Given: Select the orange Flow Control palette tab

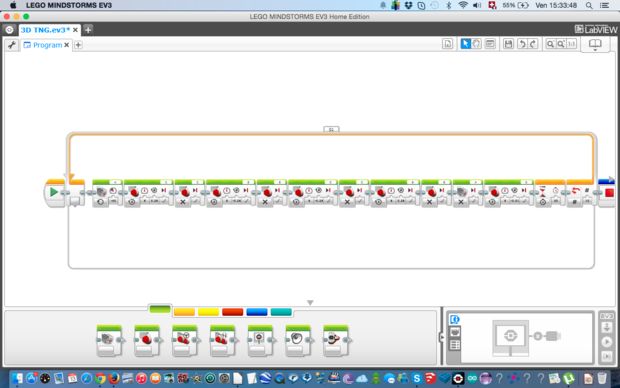Looking at the screenshot, I should pos(184,312).
